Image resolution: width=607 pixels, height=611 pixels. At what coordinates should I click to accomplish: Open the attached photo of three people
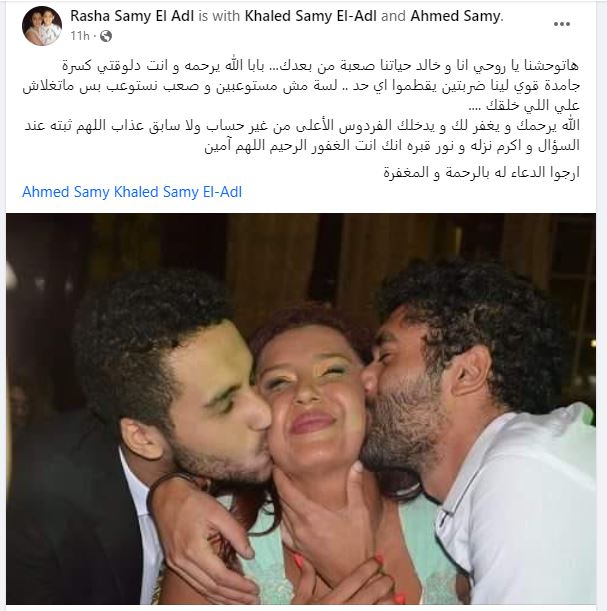[301, 409]
